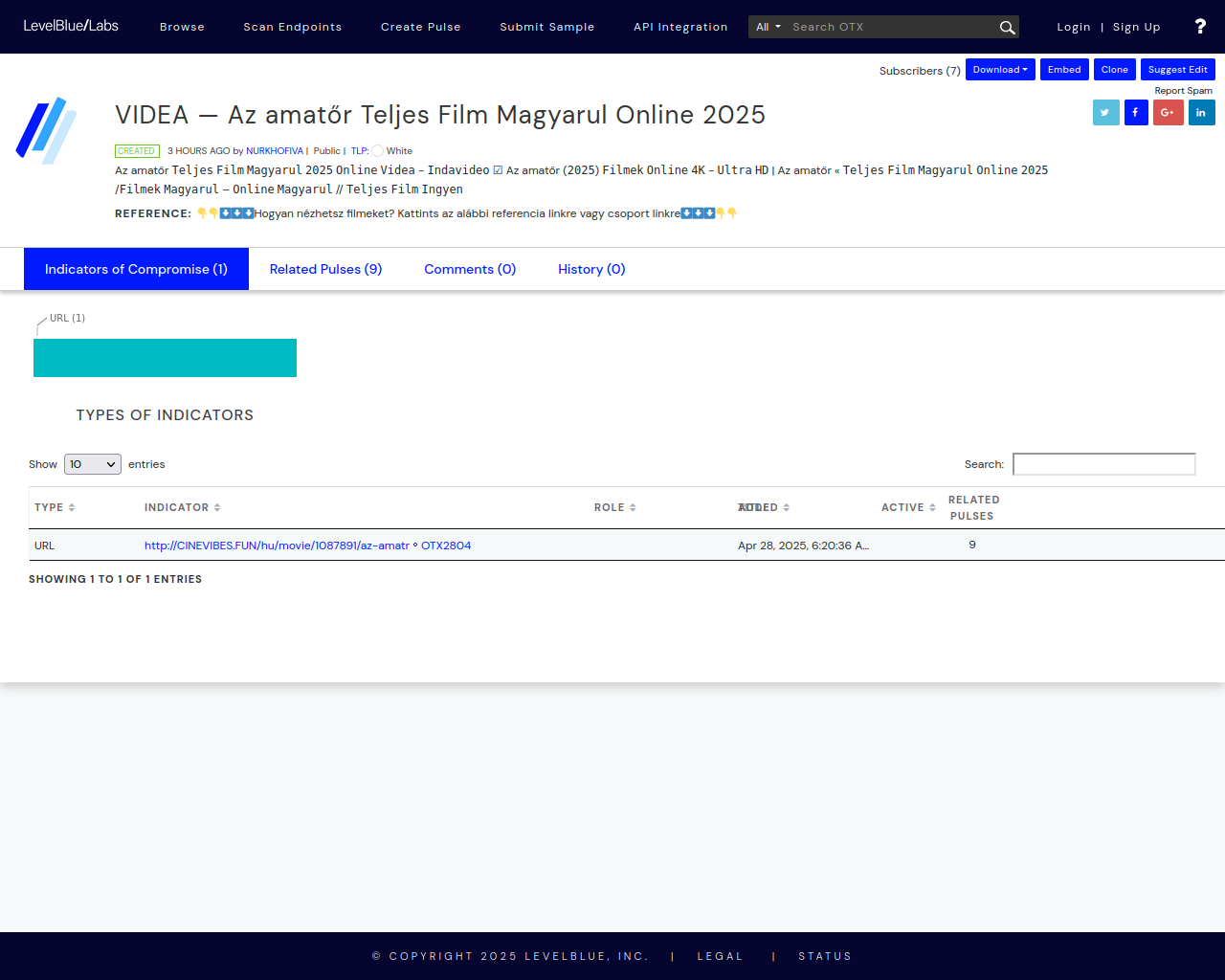Open the Status footer link
Screen dimensions: 1225x980
point(825,956)
